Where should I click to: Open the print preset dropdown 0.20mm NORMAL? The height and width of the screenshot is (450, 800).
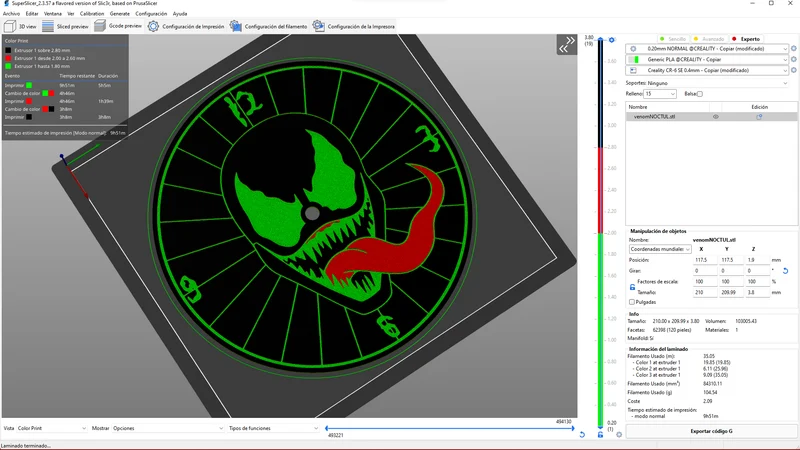coord(707,48)
